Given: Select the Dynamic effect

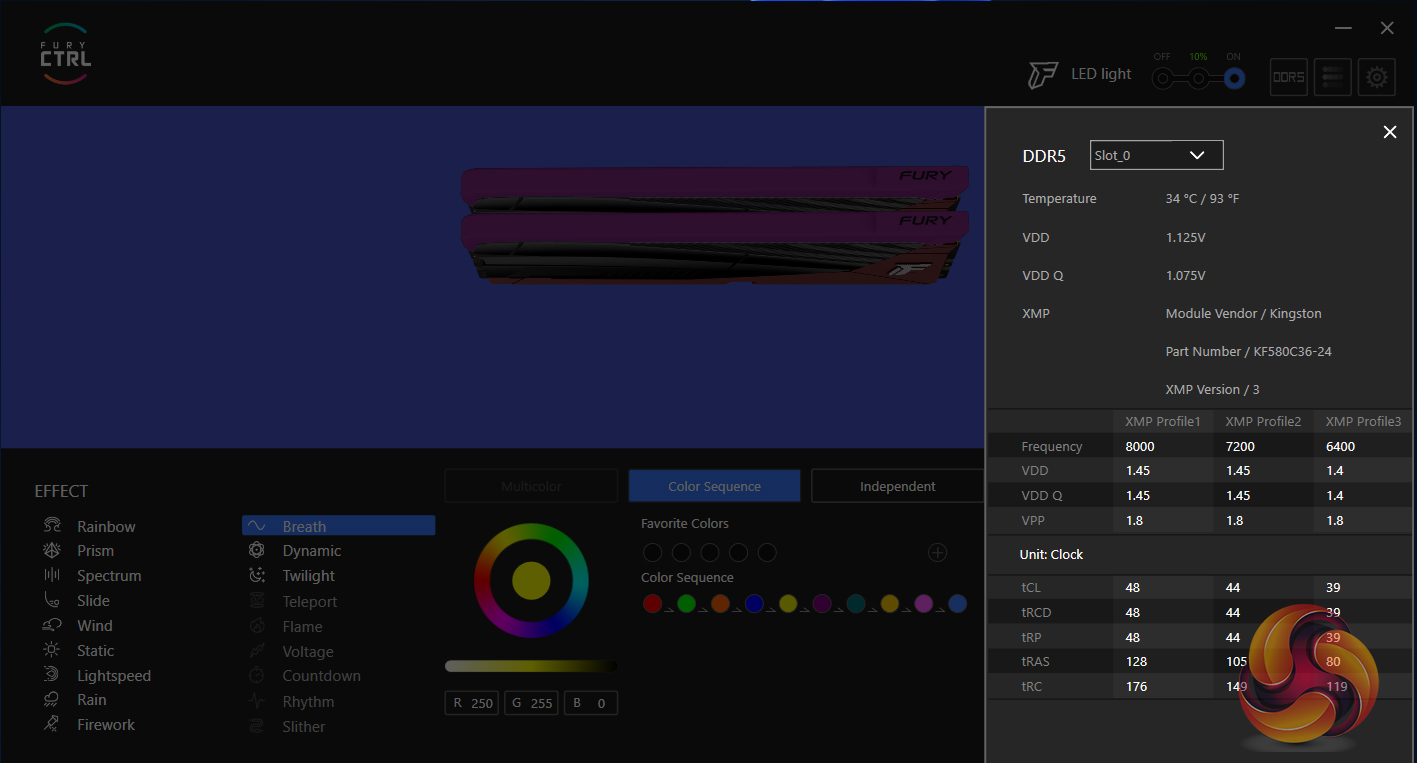Looking at the screenshot, I should pos(311,551).
